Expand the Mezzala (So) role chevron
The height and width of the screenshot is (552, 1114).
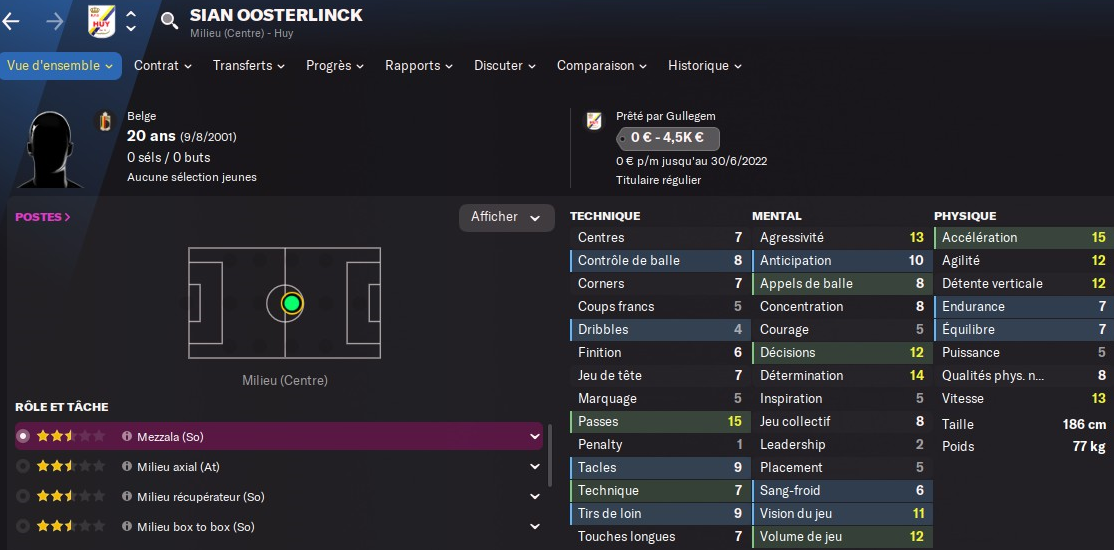(535, 437)
